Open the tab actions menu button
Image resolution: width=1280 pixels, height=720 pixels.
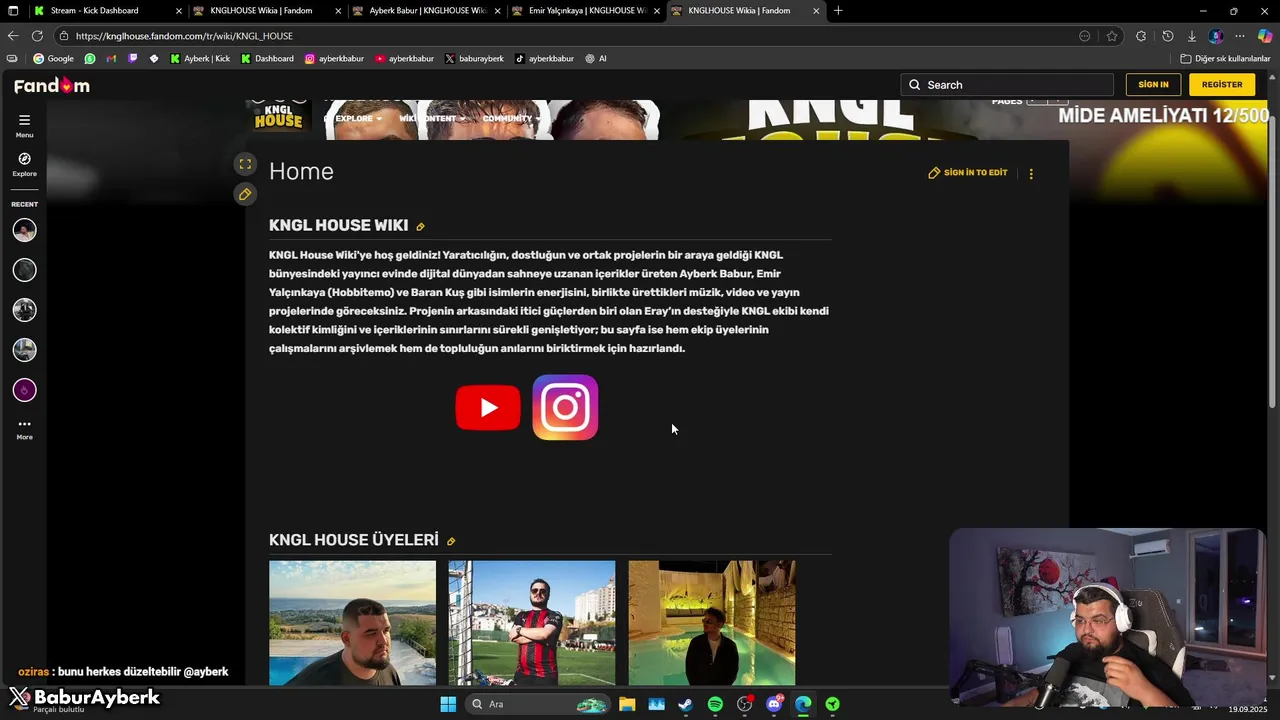[x=13, y=11]
